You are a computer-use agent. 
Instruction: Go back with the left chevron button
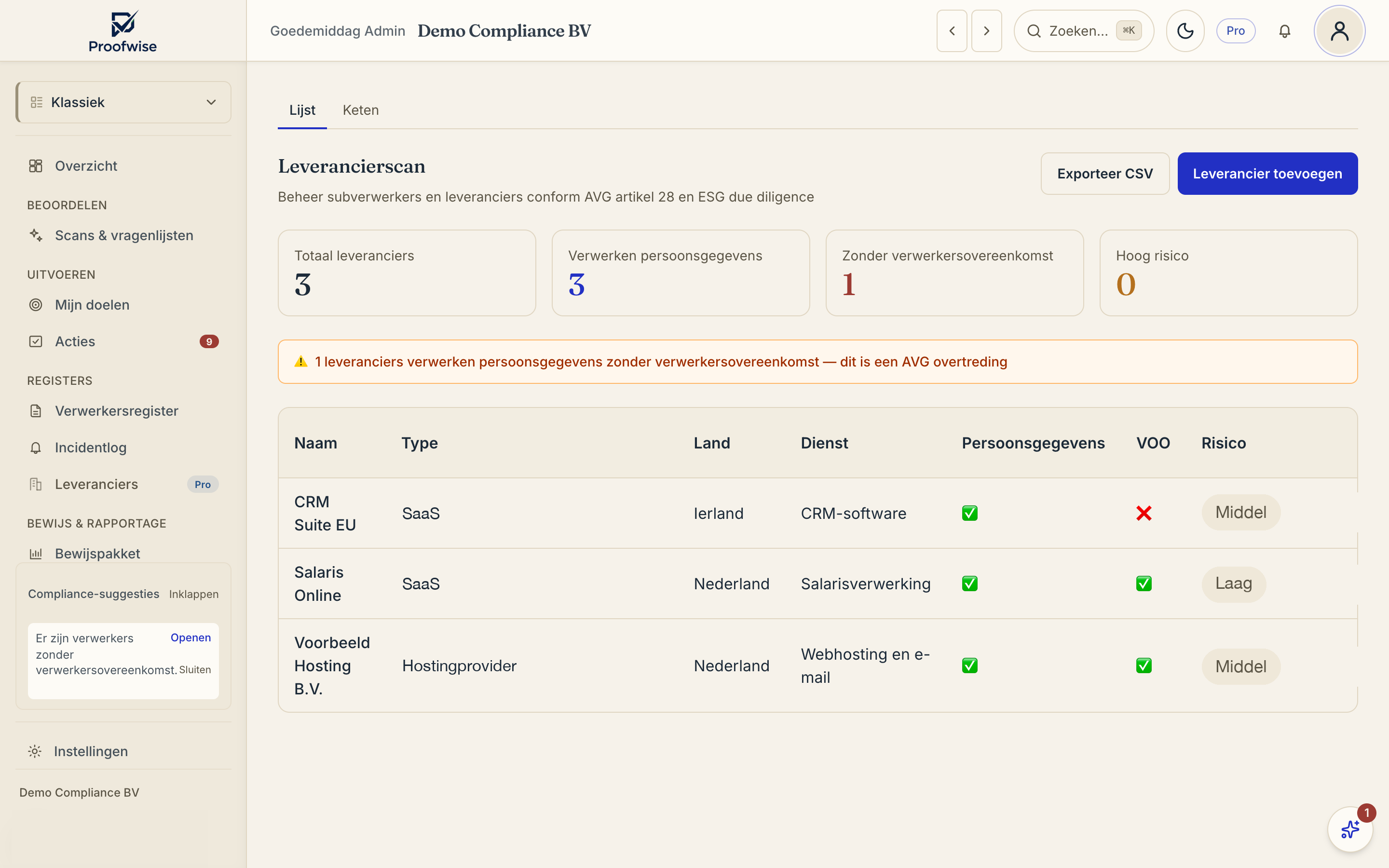point(952,31)
